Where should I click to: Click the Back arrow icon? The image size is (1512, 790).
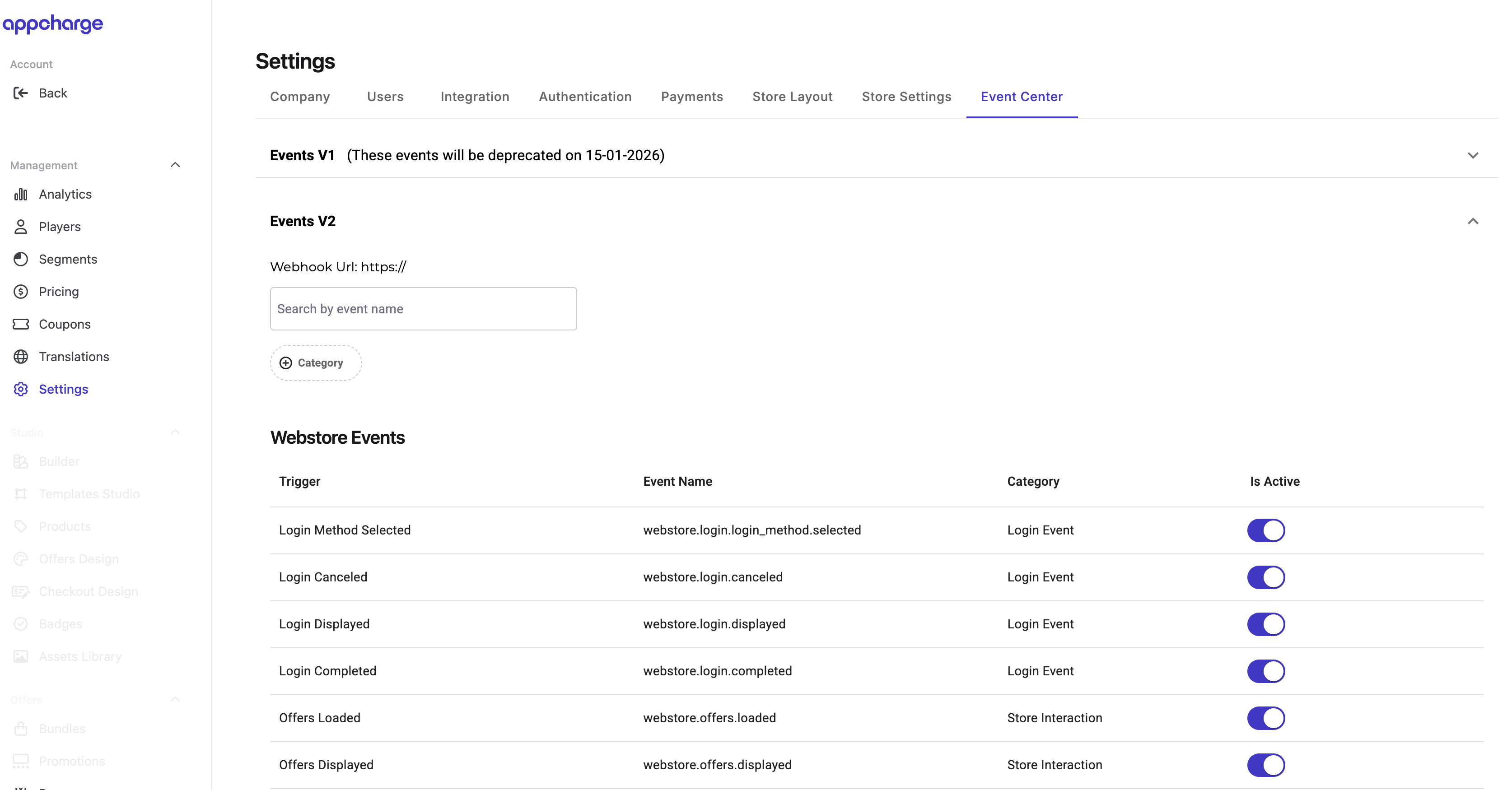coord(20,93)
